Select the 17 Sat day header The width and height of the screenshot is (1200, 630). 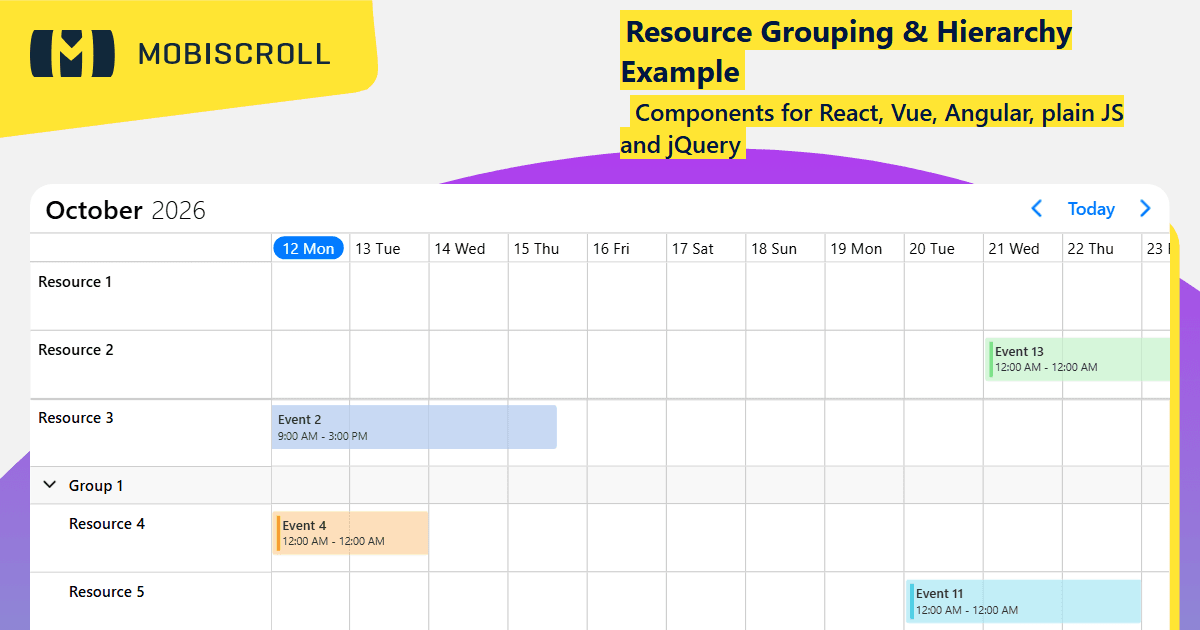(x=693, y=249)
